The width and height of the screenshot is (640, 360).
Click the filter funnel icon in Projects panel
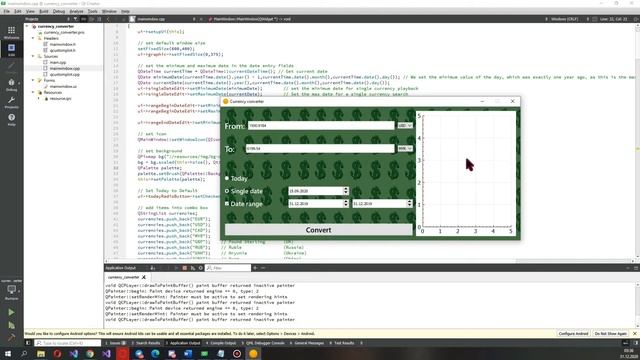coord(76,19)
